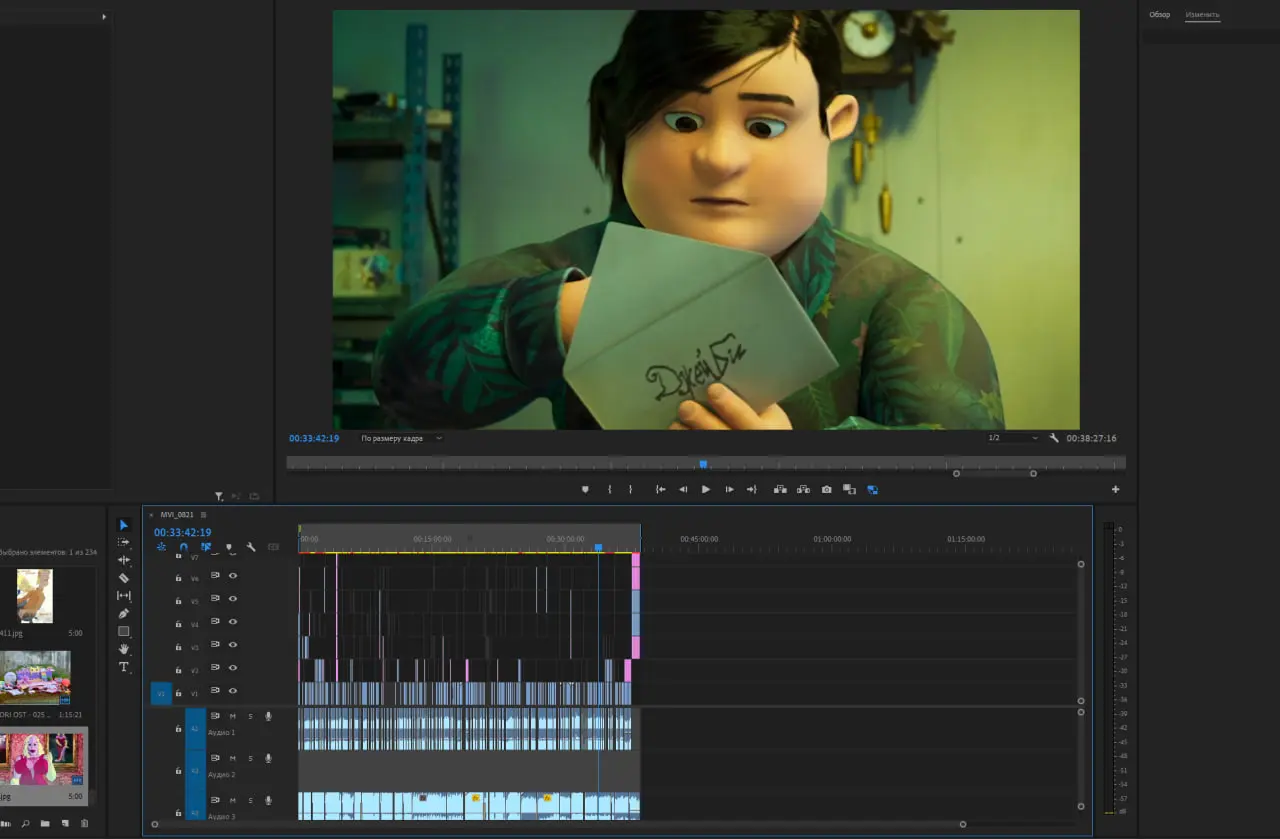Open caption track options in timeline header
1280x839 pixels.
(273, 547)
